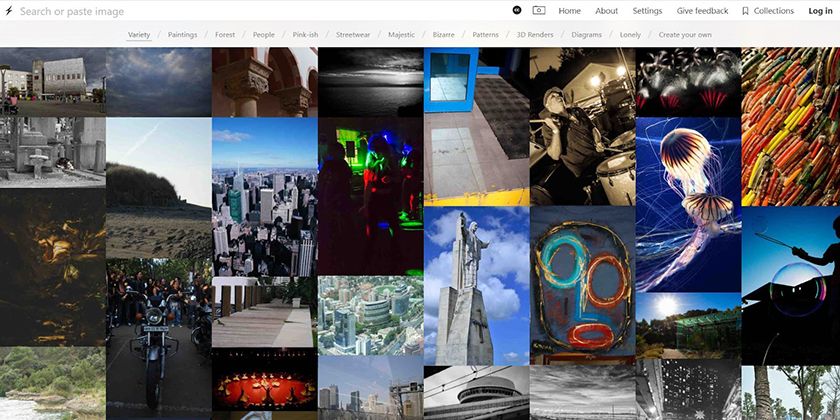Open the Home link
The width and height of the screenshot is (840, 420).
pos(569,11)
